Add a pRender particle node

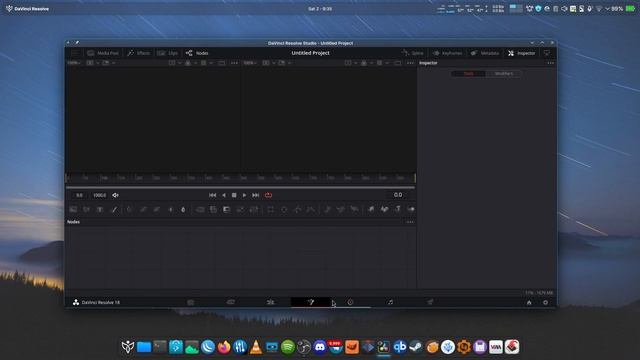click(354, 209)
